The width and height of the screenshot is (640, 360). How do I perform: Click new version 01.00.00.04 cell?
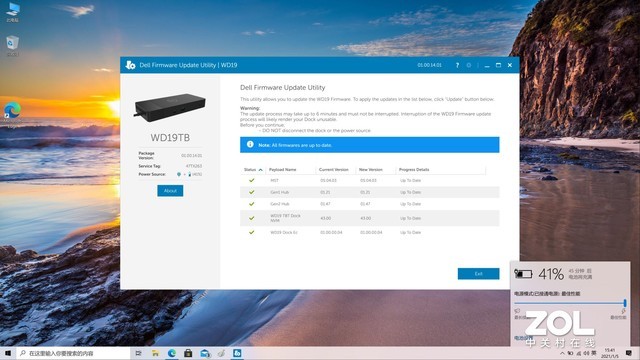[x=371, y=233]
